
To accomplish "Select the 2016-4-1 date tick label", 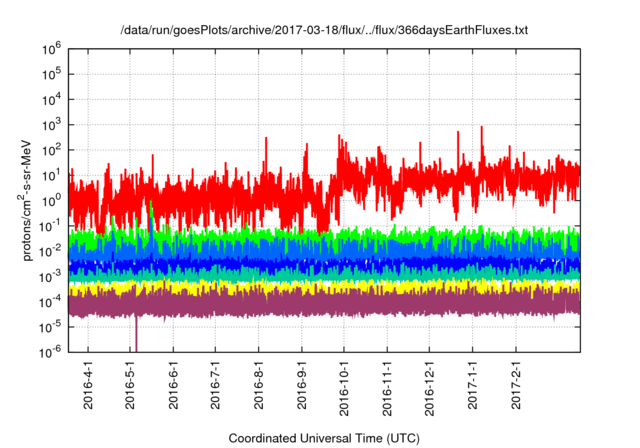I will 88,387.
